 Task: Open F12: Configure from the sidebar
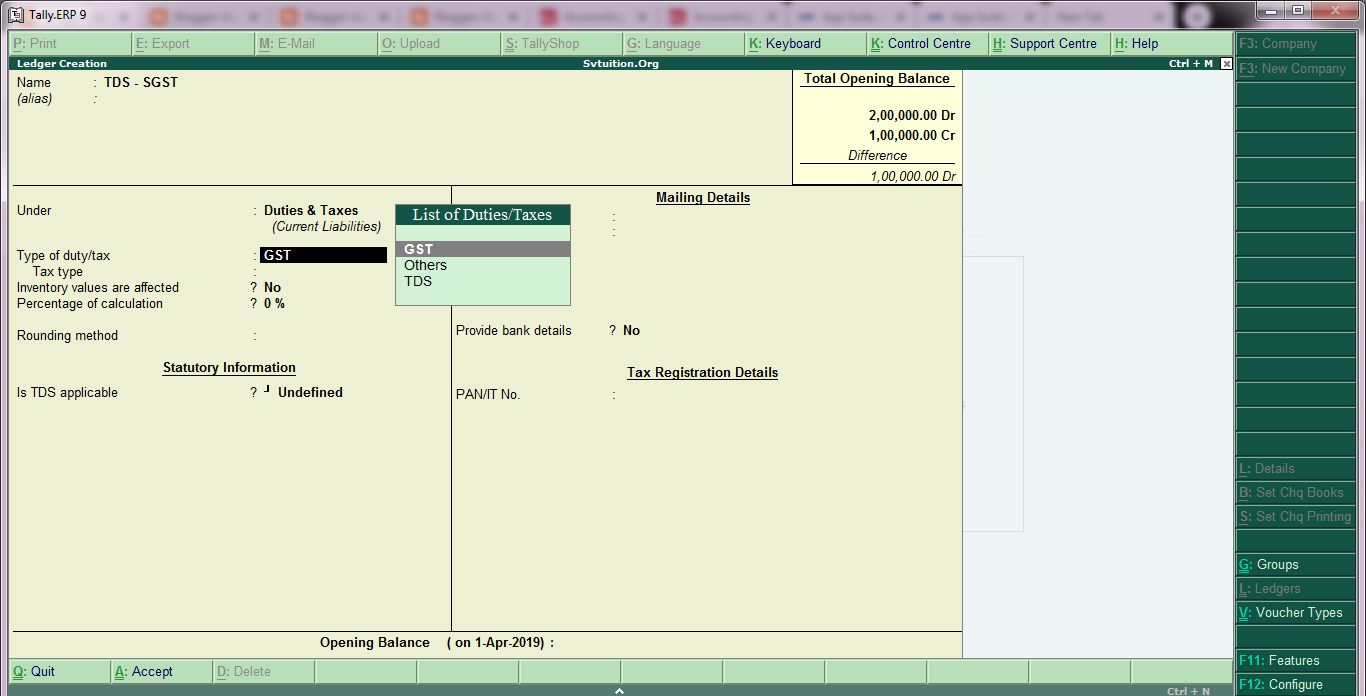pyautogui.click(x=1294, y=684)
